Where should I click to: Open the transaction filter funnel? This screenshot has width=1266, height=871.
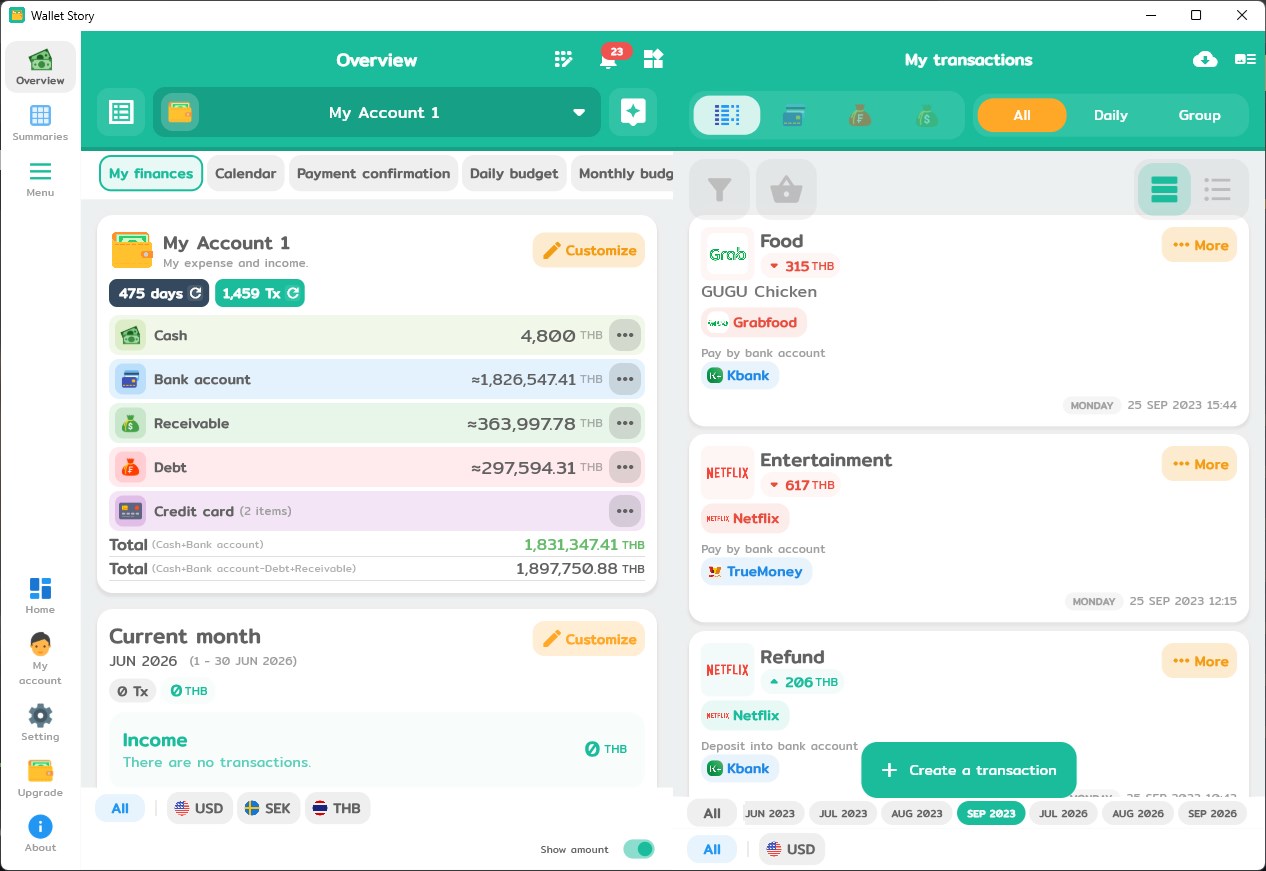[719, 189]
